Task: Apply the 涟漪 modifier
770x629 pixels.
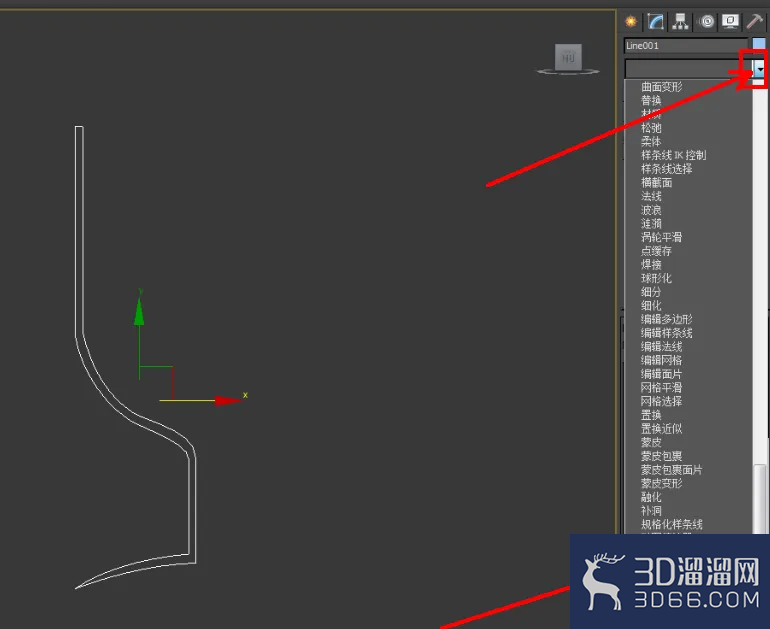Action: click(x=651, y=224)
